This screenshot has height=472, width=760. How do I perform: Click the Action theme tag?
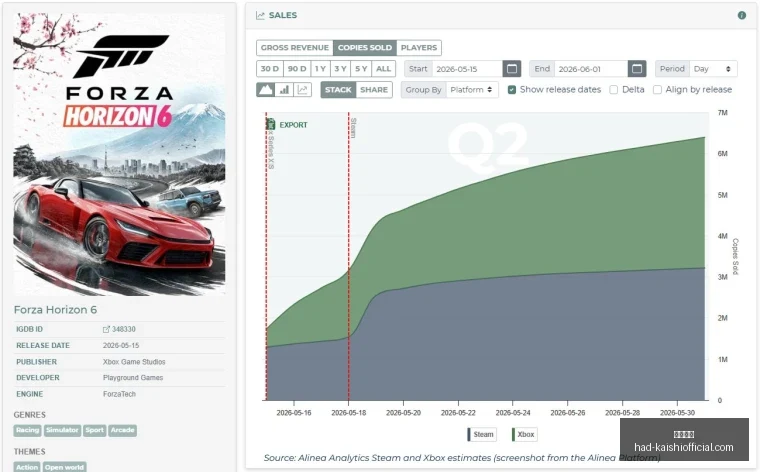tap(27, 467)
